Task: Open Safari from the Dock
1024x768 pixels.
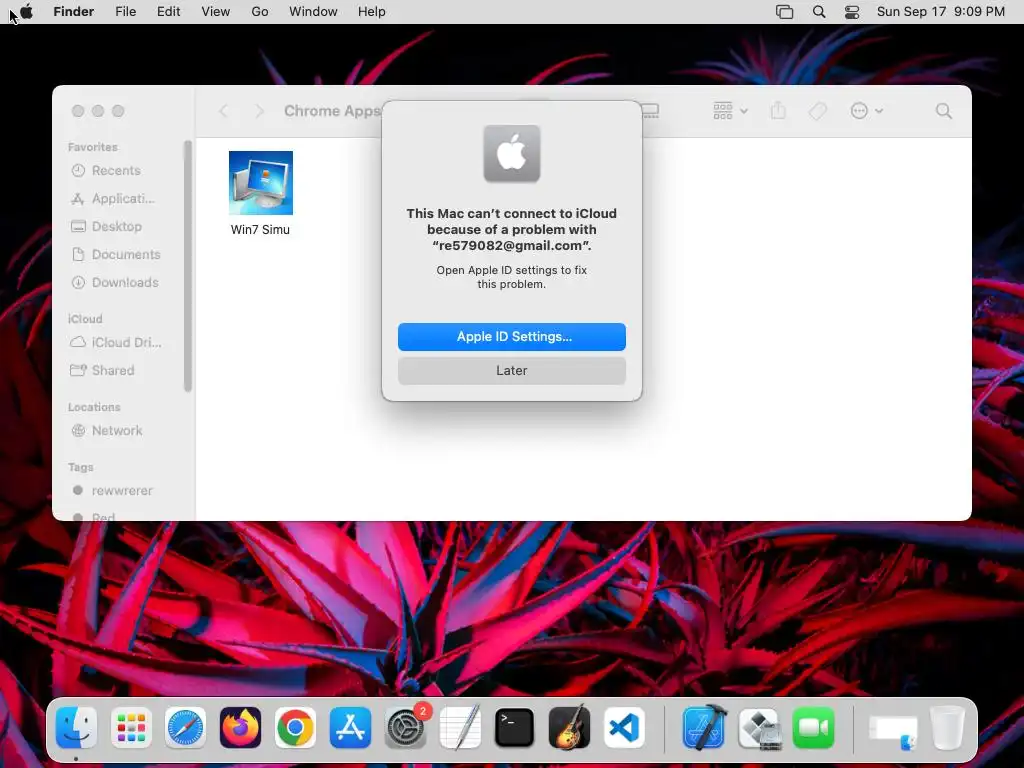Action: [x=185, y=728]
